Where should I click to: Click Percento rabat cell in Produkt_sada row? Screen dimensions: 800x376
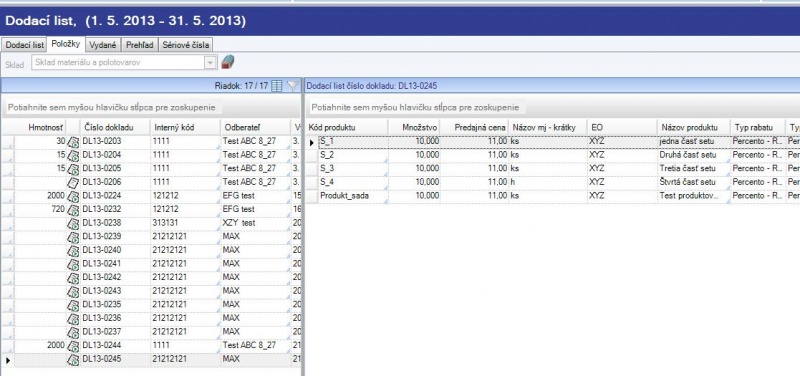pos(758,196)
